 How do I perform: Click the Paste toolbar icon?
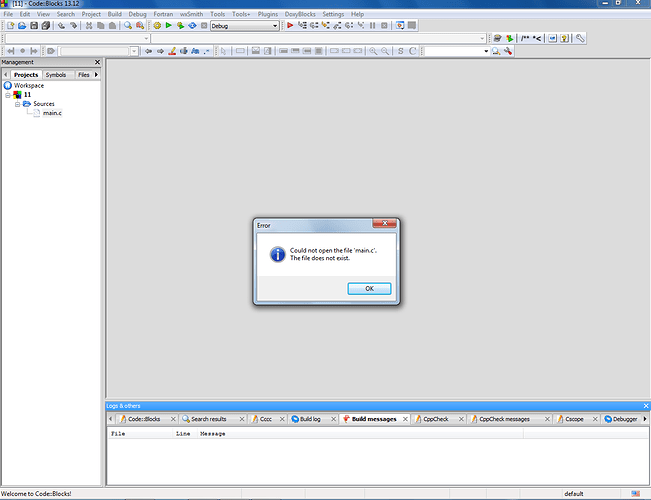tap(112, 26)
